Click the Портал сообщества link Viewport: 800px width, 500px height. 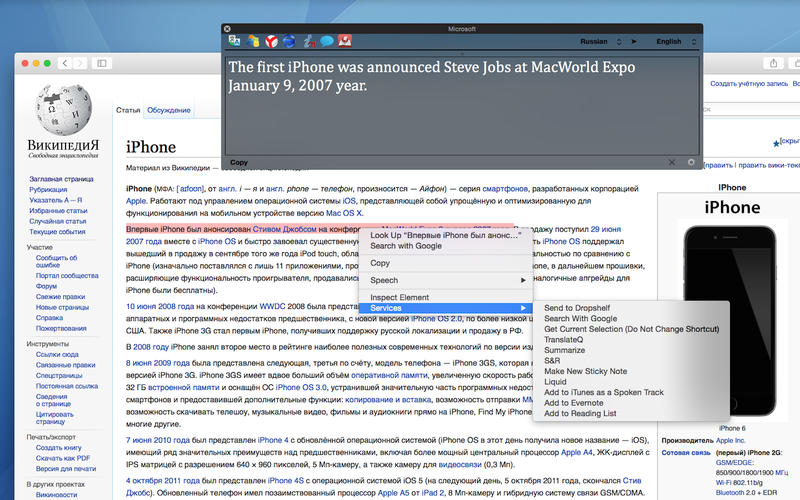(67, 276)
